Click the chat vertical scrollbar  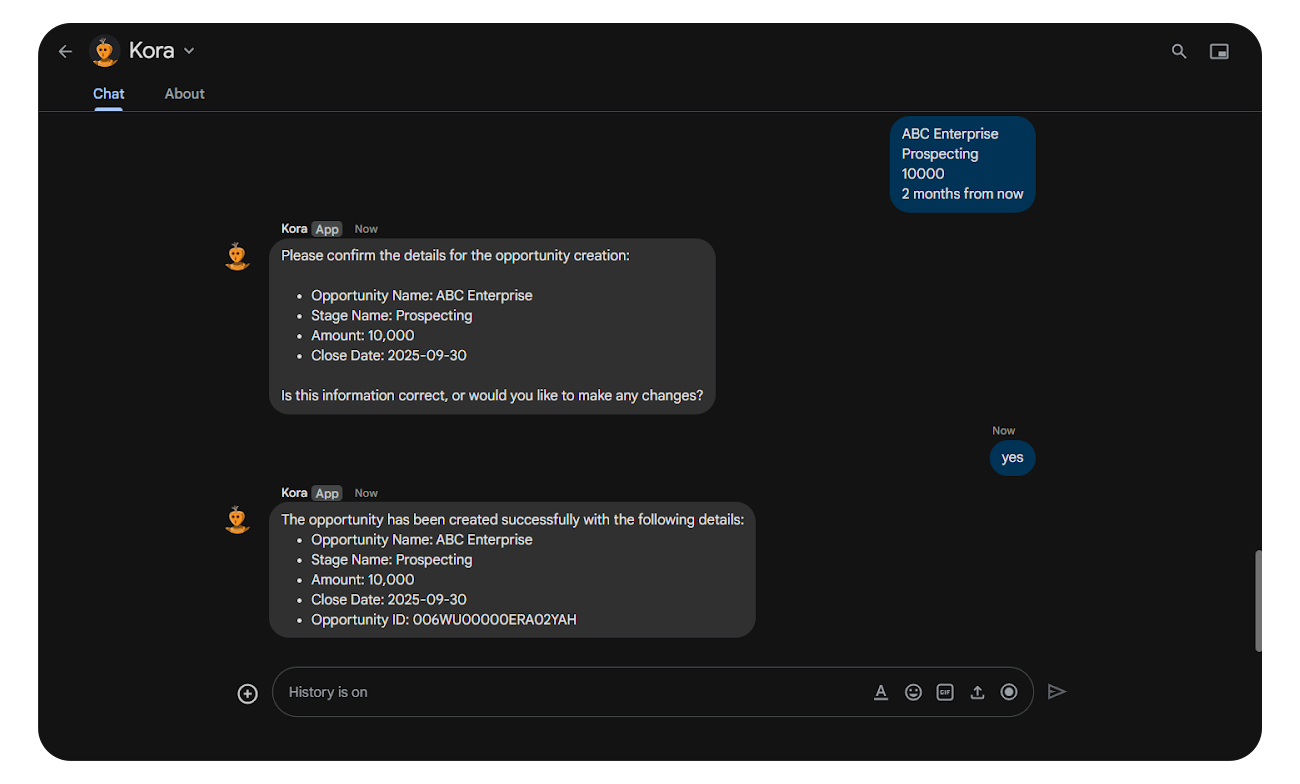tap(1258, 600)
